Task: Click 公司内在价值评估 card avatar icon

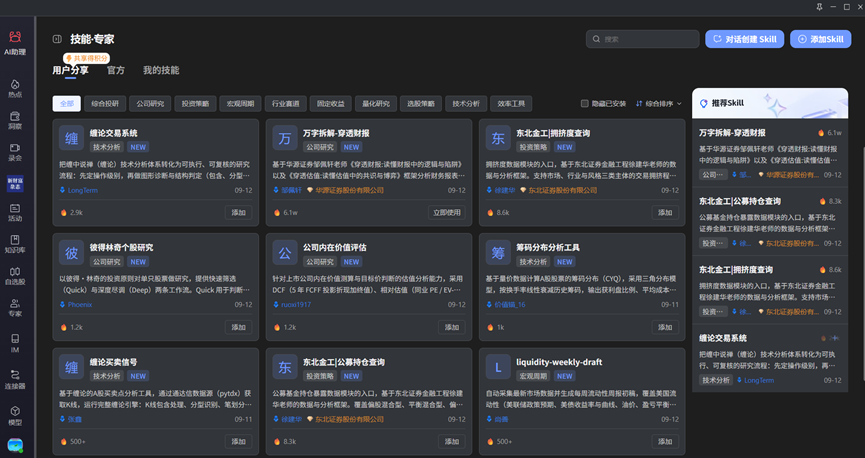Action: click(x=285, y=253)
